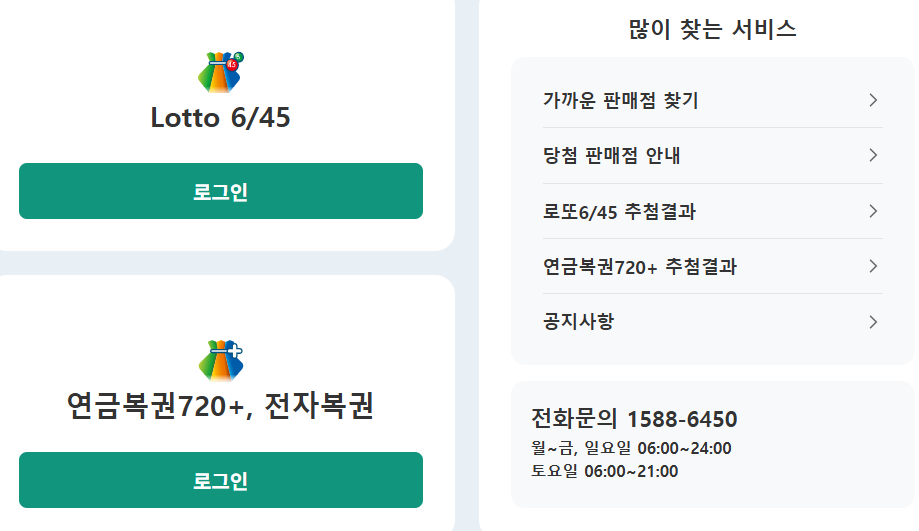
Task: Open 가까운 판매점 찾기 service
Action: coord(620,100)
